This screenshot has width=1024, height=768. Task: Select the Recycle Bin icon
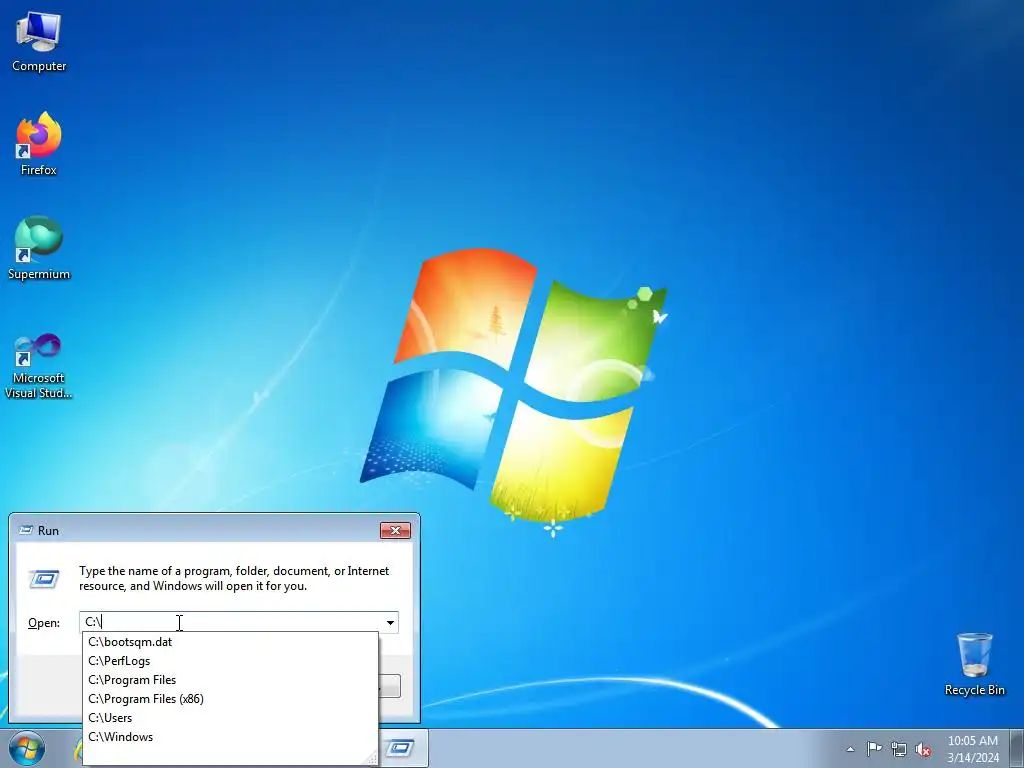coord(974,664)
